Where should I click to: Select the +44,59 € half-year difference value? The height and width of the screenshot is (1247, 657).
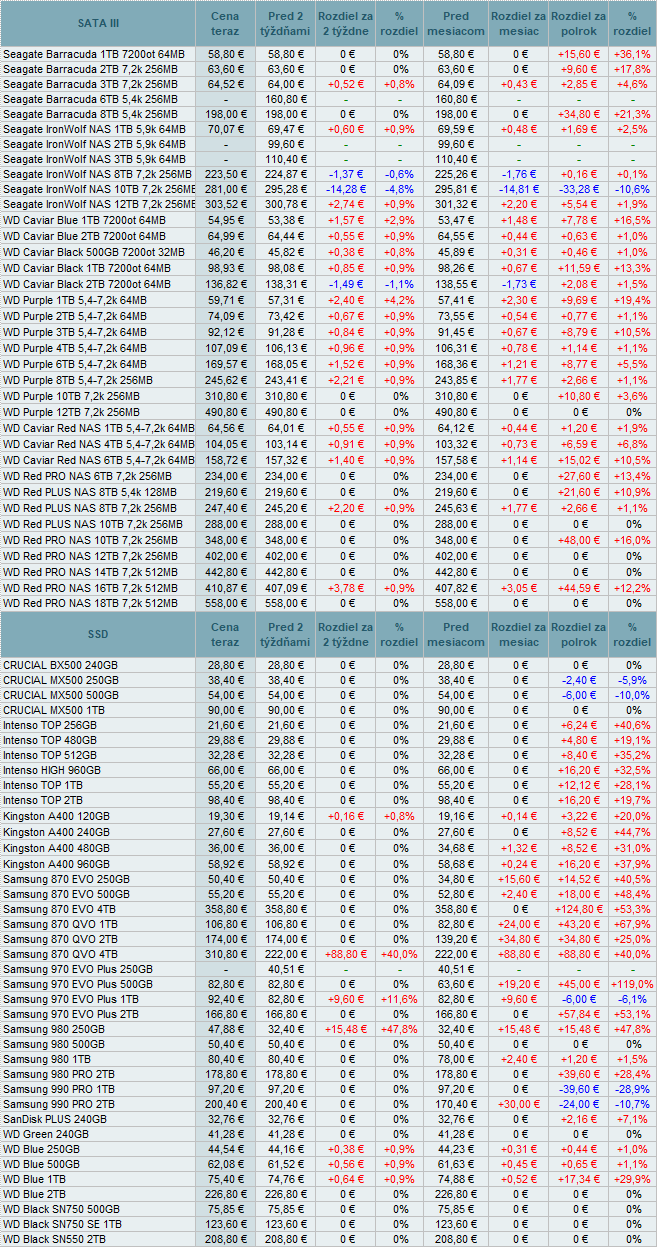[x=579, y=587]
